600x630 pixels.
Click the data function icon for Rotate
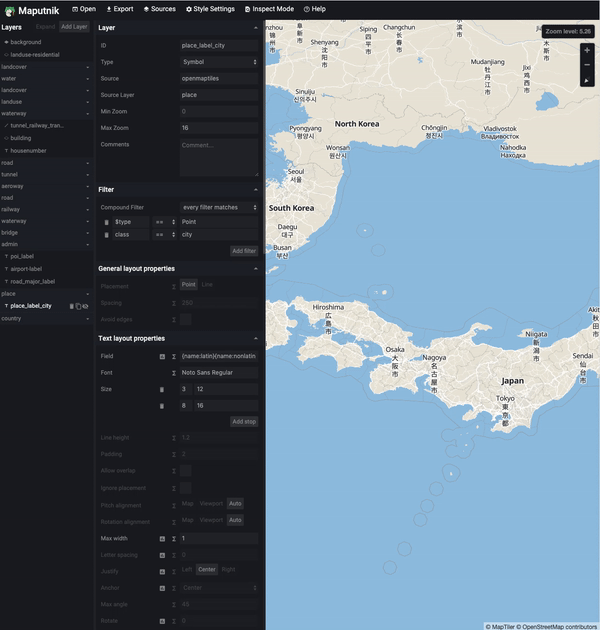162,621
